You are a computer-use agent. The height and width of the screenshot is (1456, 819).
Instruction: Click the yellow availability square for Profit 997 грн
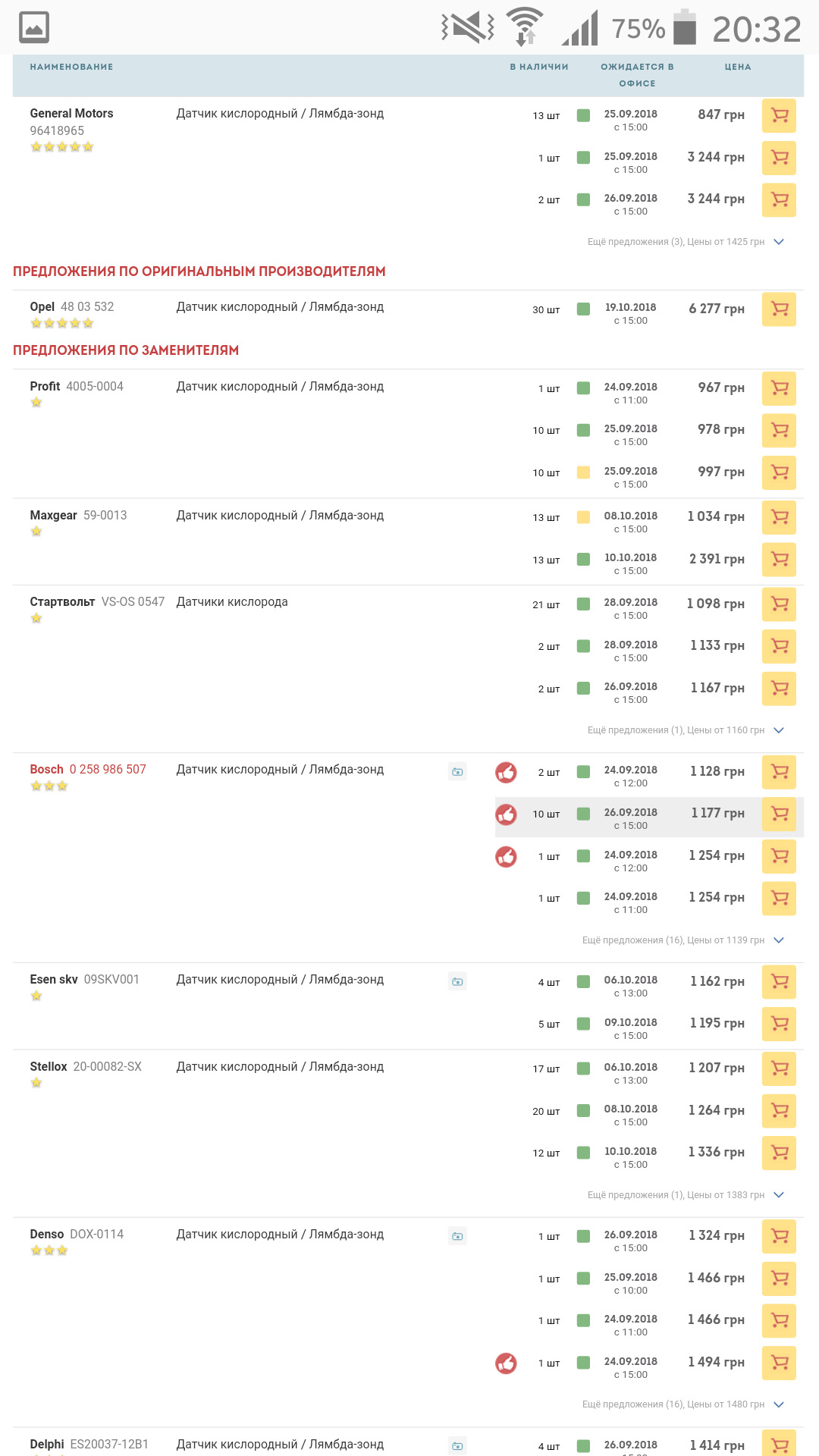pos(583,472)
